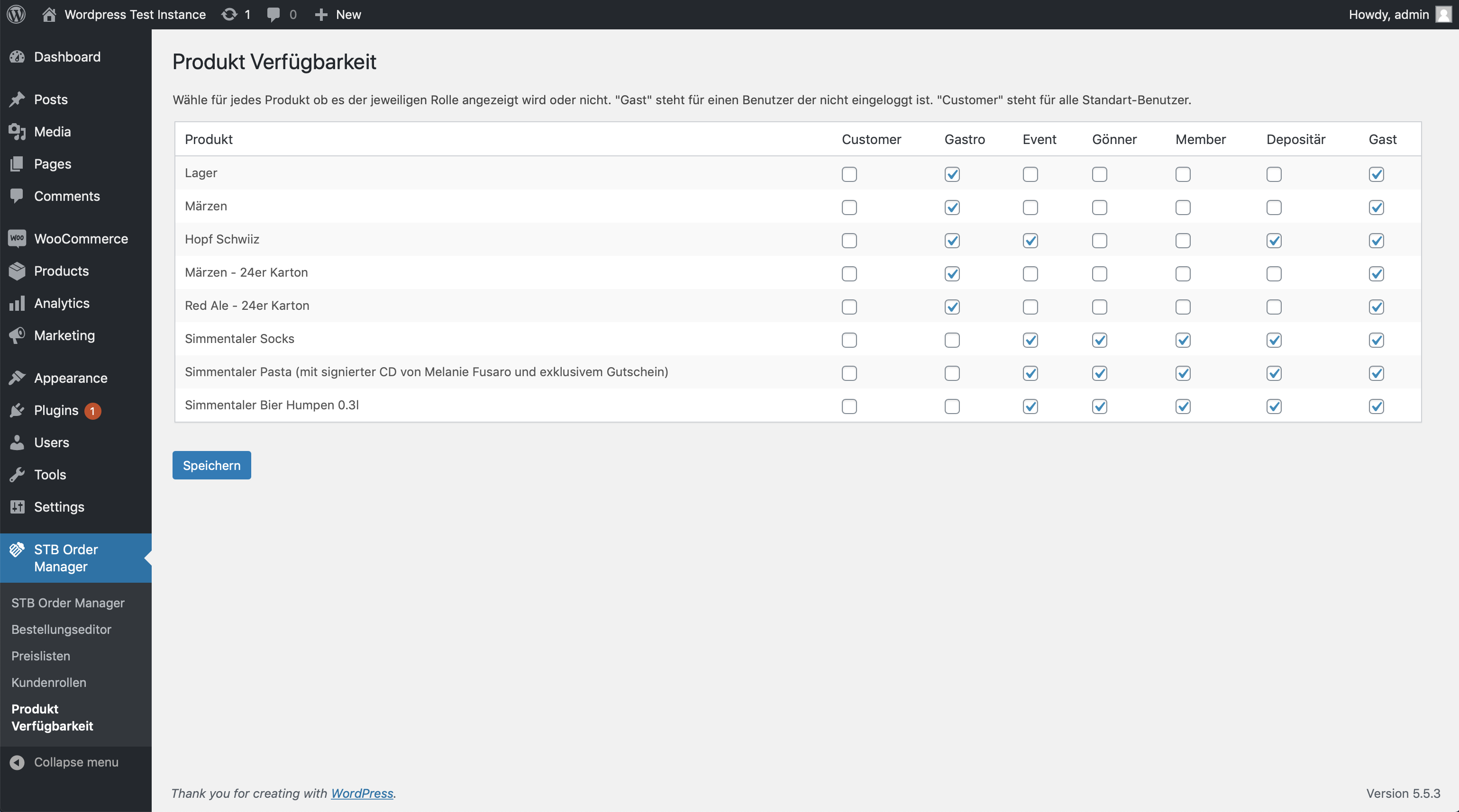Click the Dashboard gauge icon

point(17,57)
